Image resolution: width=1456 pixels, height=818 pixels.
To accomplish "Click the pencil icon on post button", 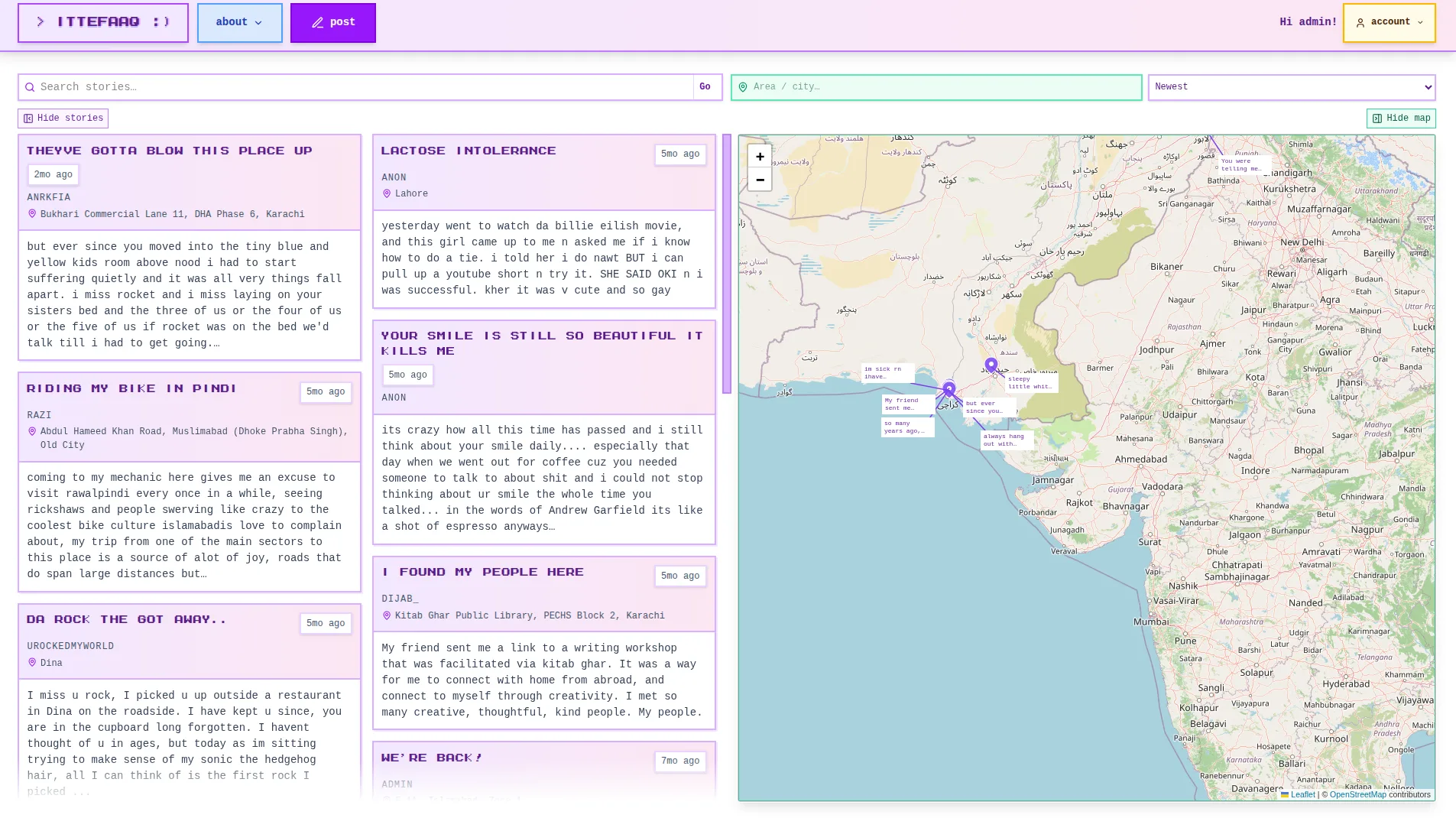I will (318, 23).
